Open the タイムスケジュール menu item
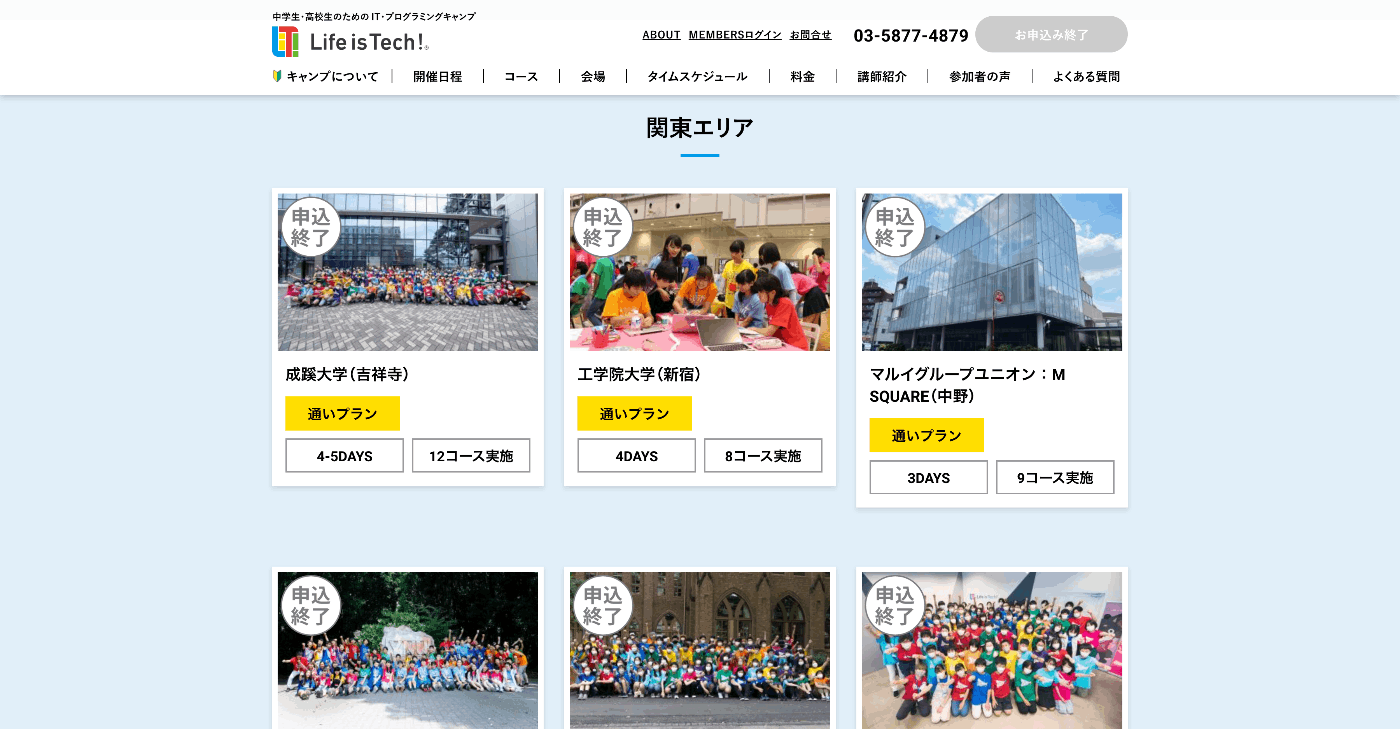This screenshot has width=1400, height=729. (x=697, y=76)
